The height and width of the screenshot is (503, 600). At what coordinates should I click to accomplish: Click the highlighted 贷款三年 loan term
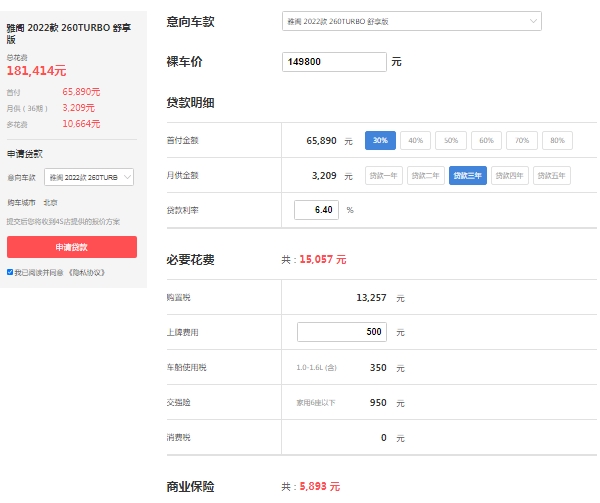(x=467, y=176)
